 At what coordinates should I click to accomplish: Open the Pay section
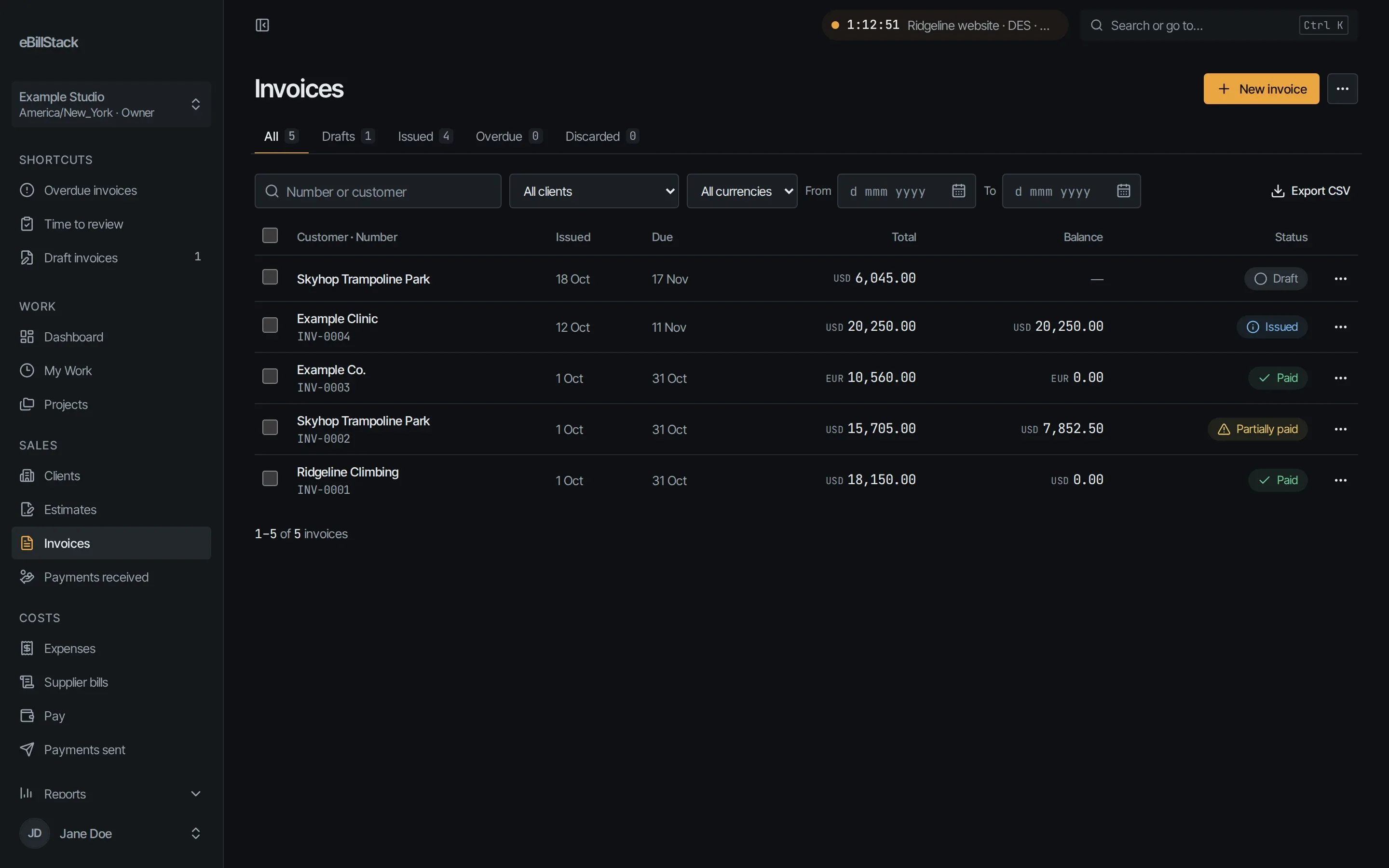coord(111,716)
